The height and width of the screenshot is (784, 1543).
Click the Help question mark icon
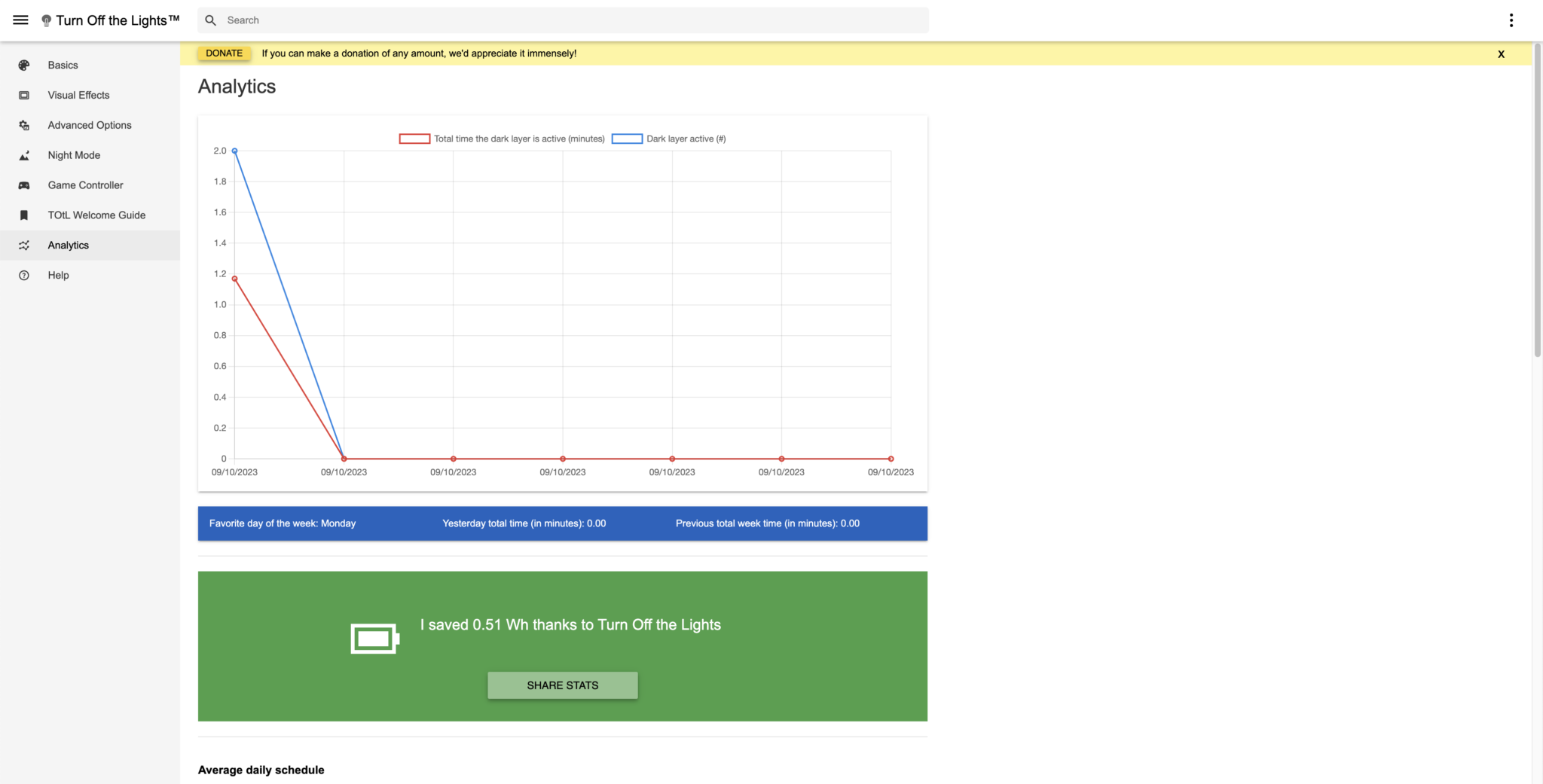(23, 275)
